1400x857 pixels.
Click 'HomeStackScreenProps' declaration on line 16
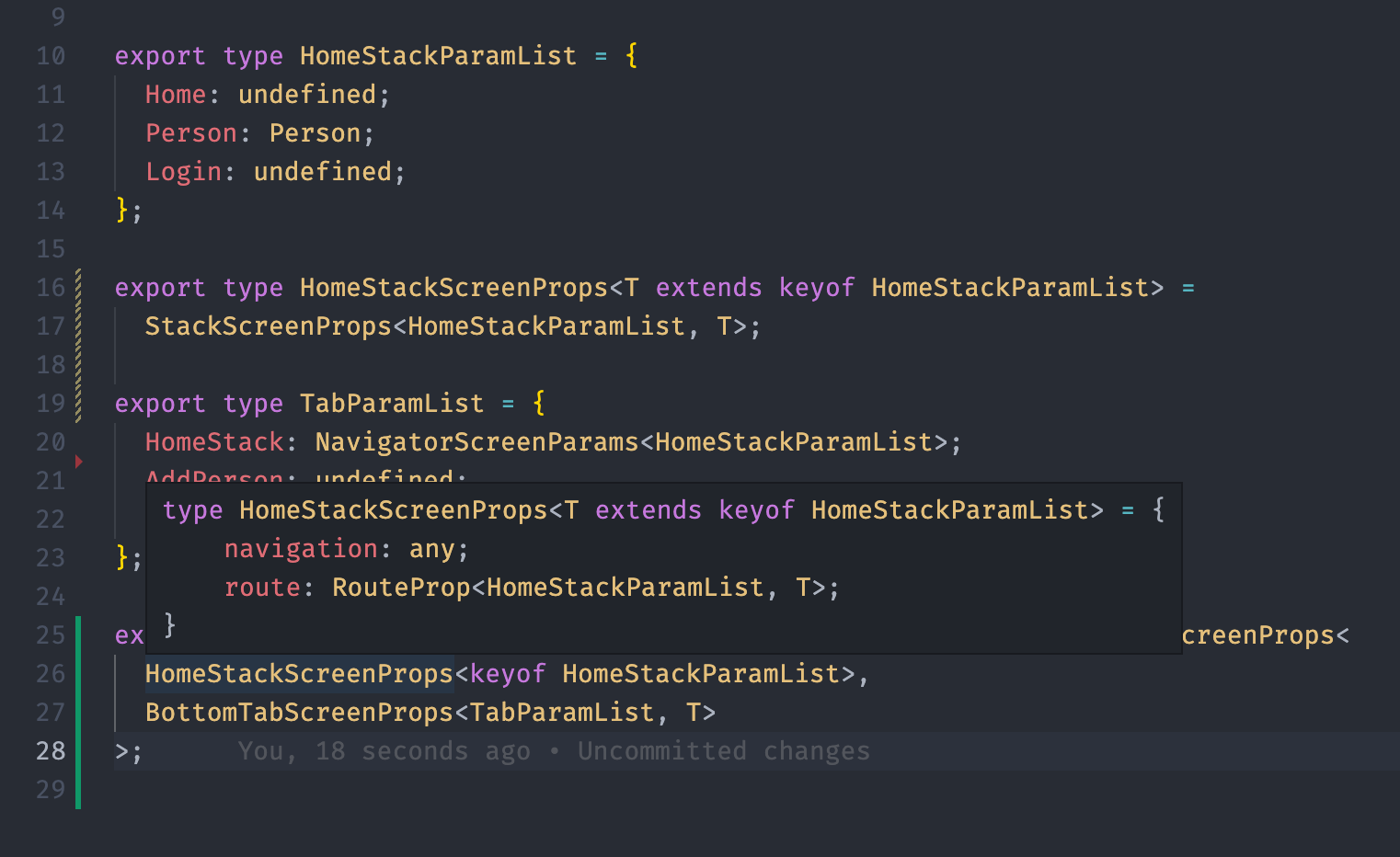point(453,288)
